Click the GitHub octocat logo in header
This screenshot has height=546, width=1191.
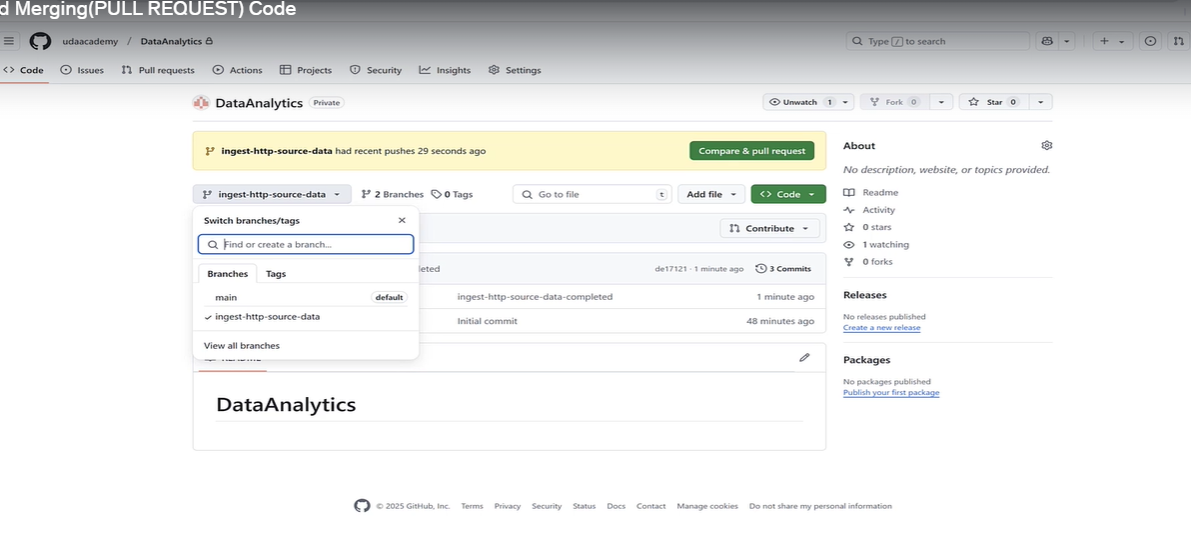point(40,41)
